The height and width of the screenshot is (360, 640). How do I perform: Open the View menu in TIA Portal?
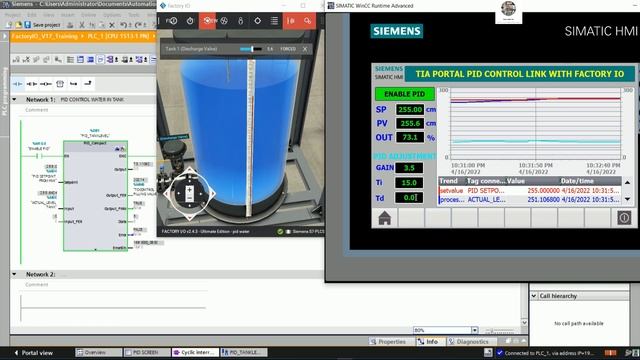coord(49,15)
